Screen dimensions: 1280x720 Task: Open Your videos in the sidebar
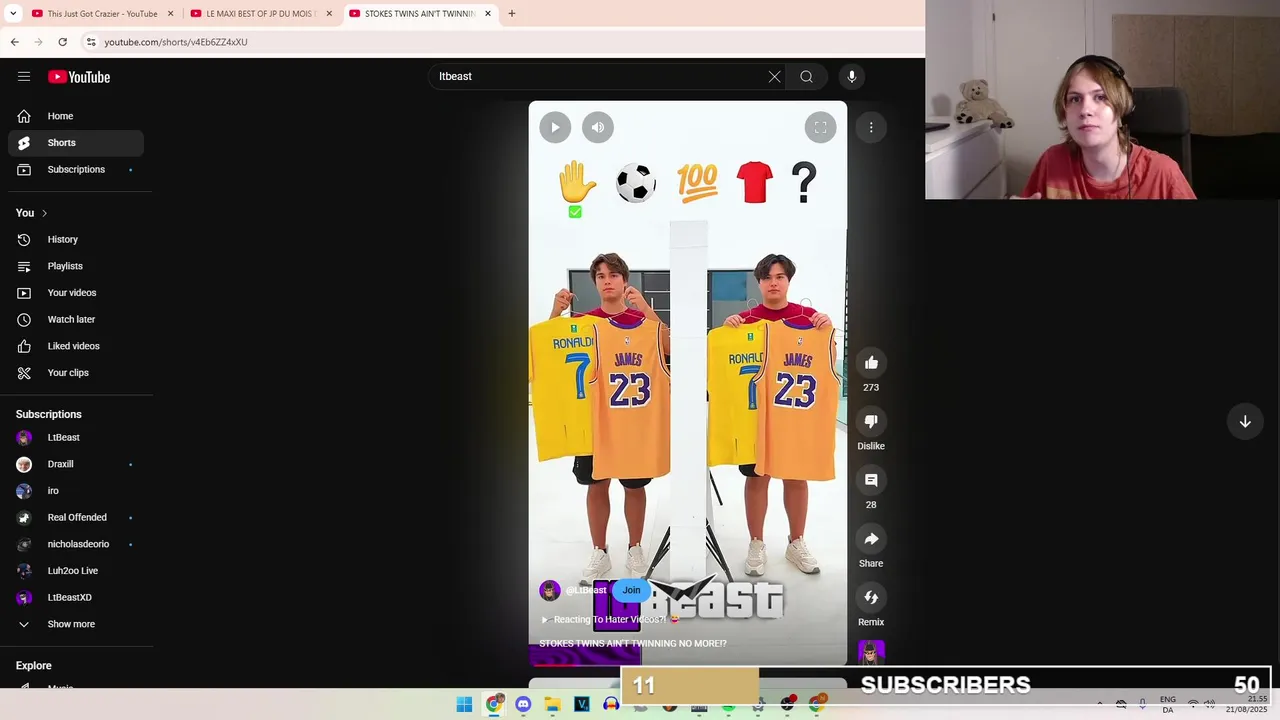(76, 293)
